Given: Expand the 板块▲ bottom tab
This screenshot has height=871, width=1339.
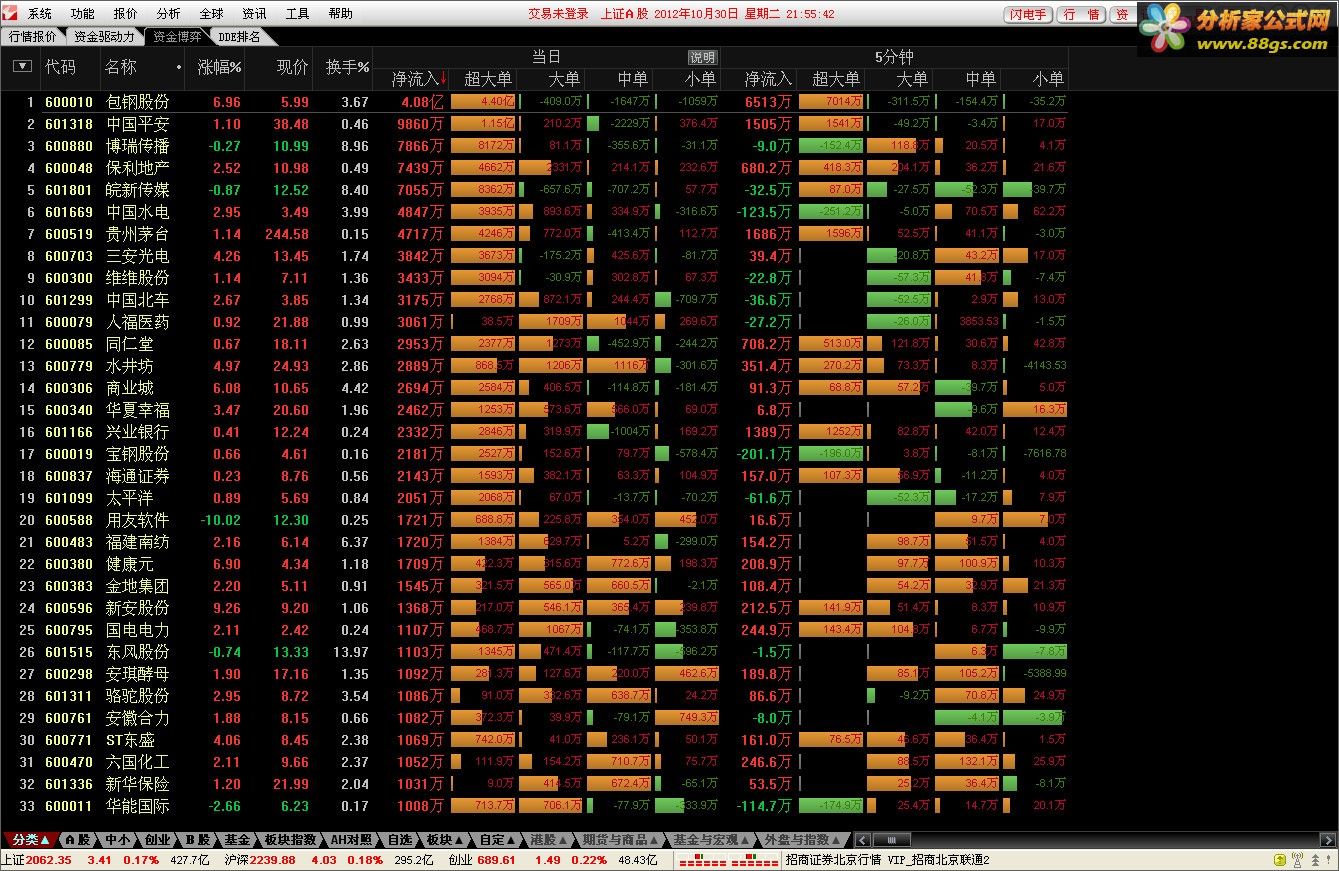Looking at the screenshot, I should pyautogui.click(x=444, y=840).
